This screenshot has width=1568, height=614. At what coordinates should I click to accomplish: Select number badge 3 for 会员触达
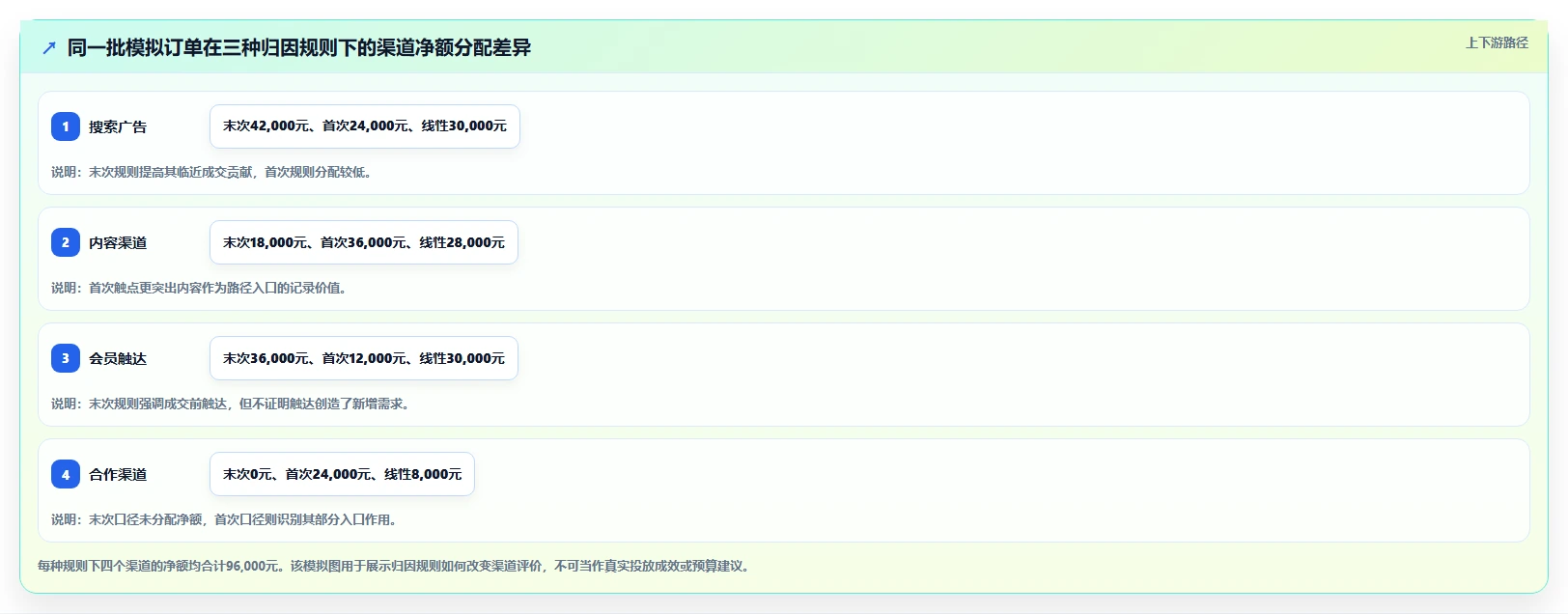pos(66,358)
